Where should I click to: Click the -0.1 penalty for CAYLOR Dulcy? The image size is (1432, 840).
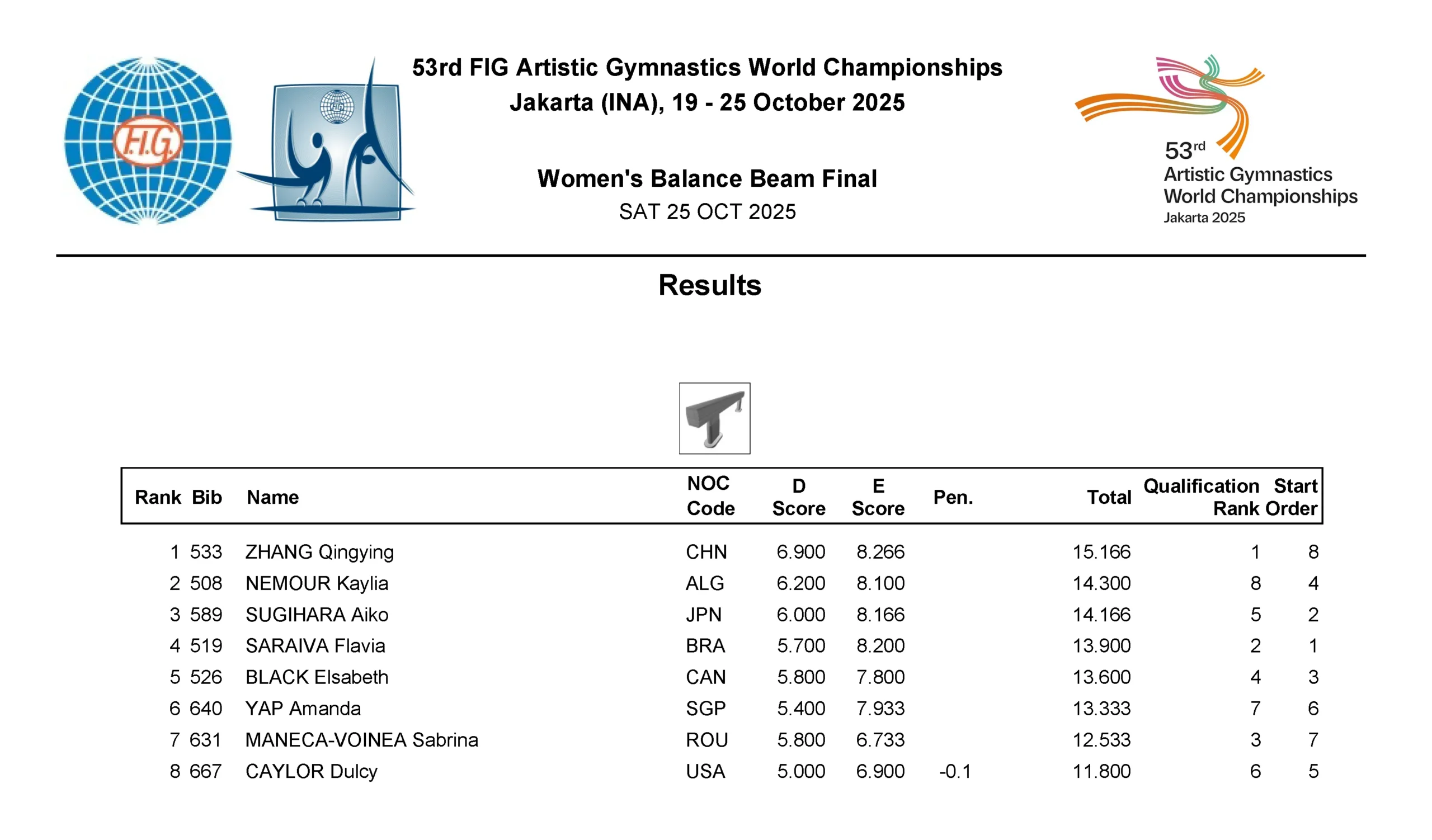pyautogui.click(x=955, y=771)
